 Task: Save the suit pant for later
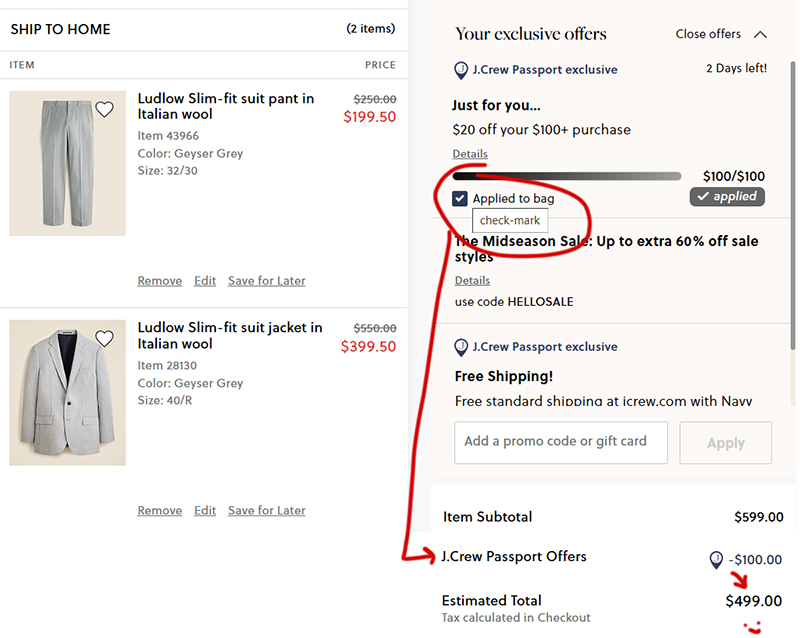click(266, 281)
